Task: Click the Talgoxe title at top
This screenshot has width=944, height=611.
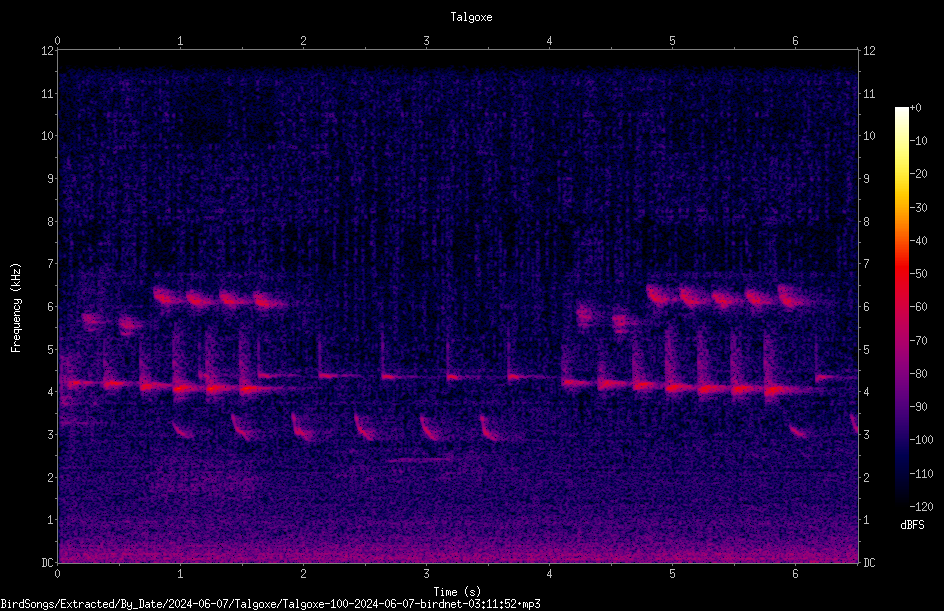Action: tap(471, 17)
